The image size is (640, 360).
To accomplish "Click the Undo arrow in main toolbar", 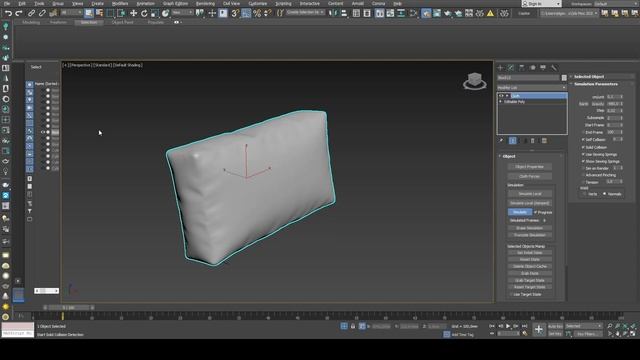I will click(x=9, y=13).
